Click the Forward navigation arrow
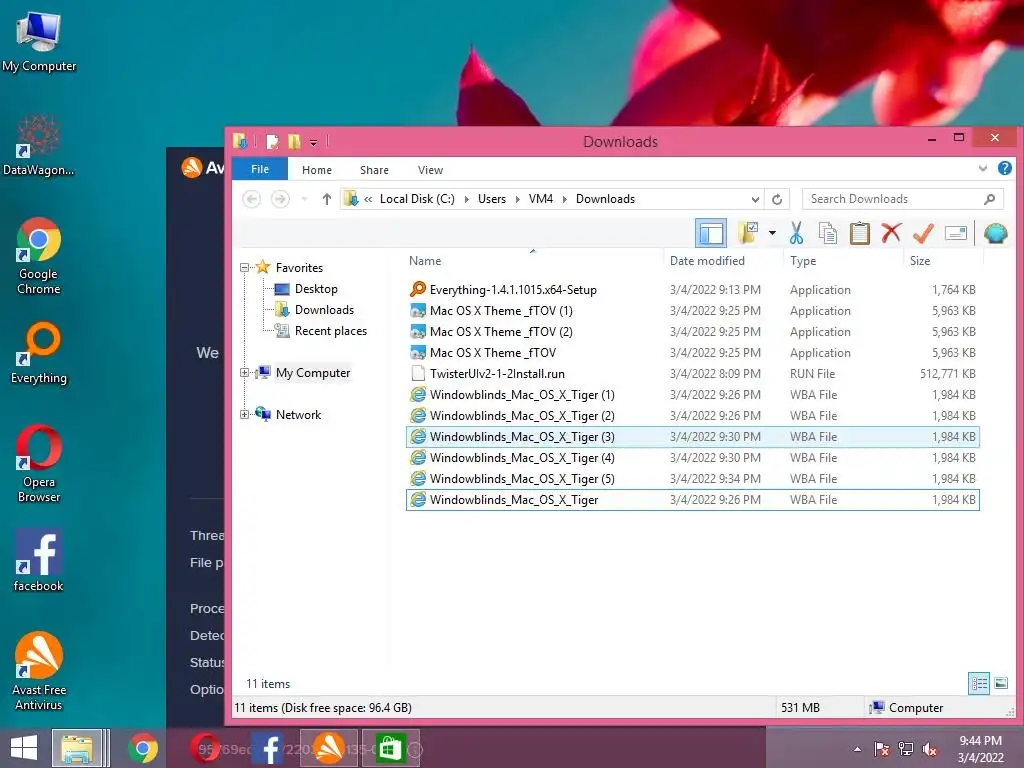Image resolution: width=1024 pixels, height=768 pixels. click(x=280, y=199)
